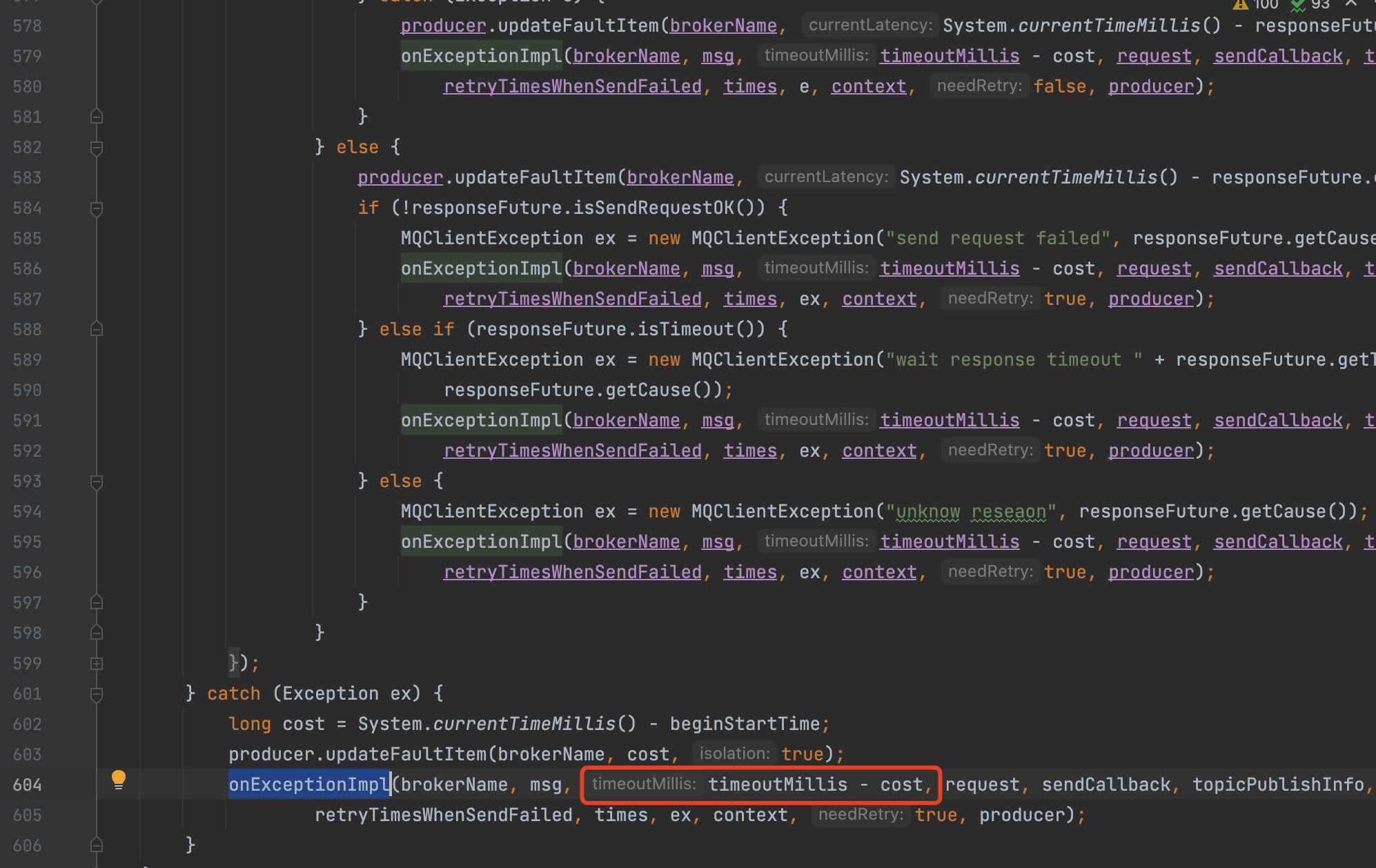Open the typo checkmark indicator showing 93
The width and height of the screenshot is (1376, 868).
[1311, 5]
